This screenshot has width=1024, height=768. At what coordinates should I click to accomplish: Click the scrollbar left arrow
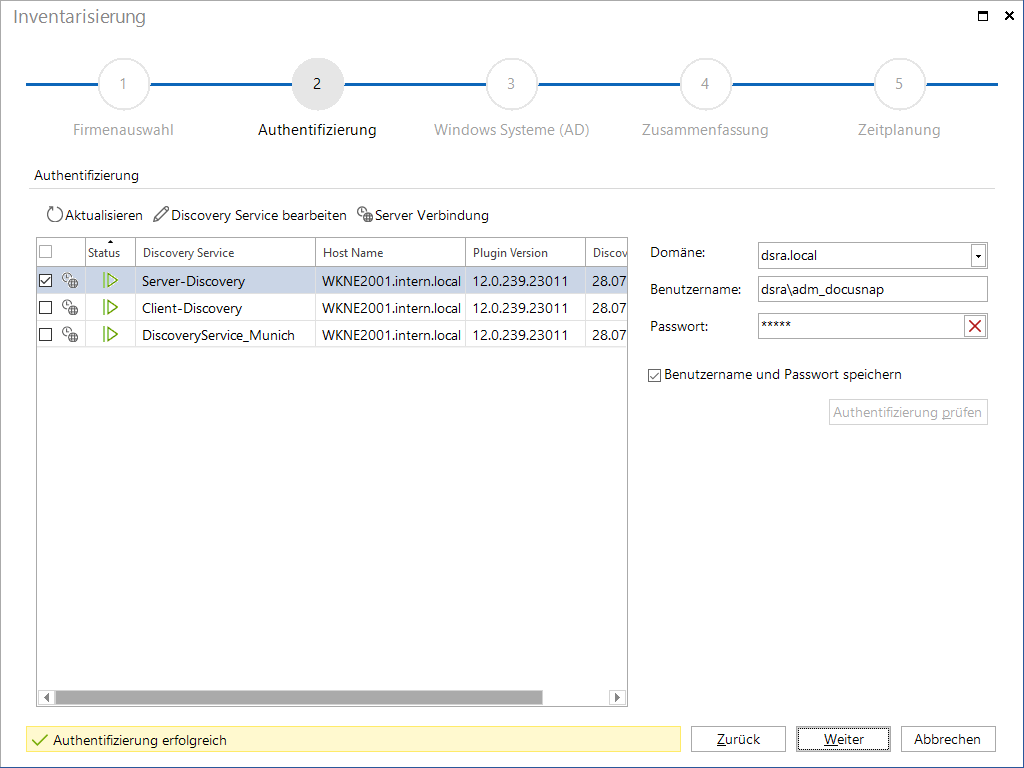coord(46,697)
